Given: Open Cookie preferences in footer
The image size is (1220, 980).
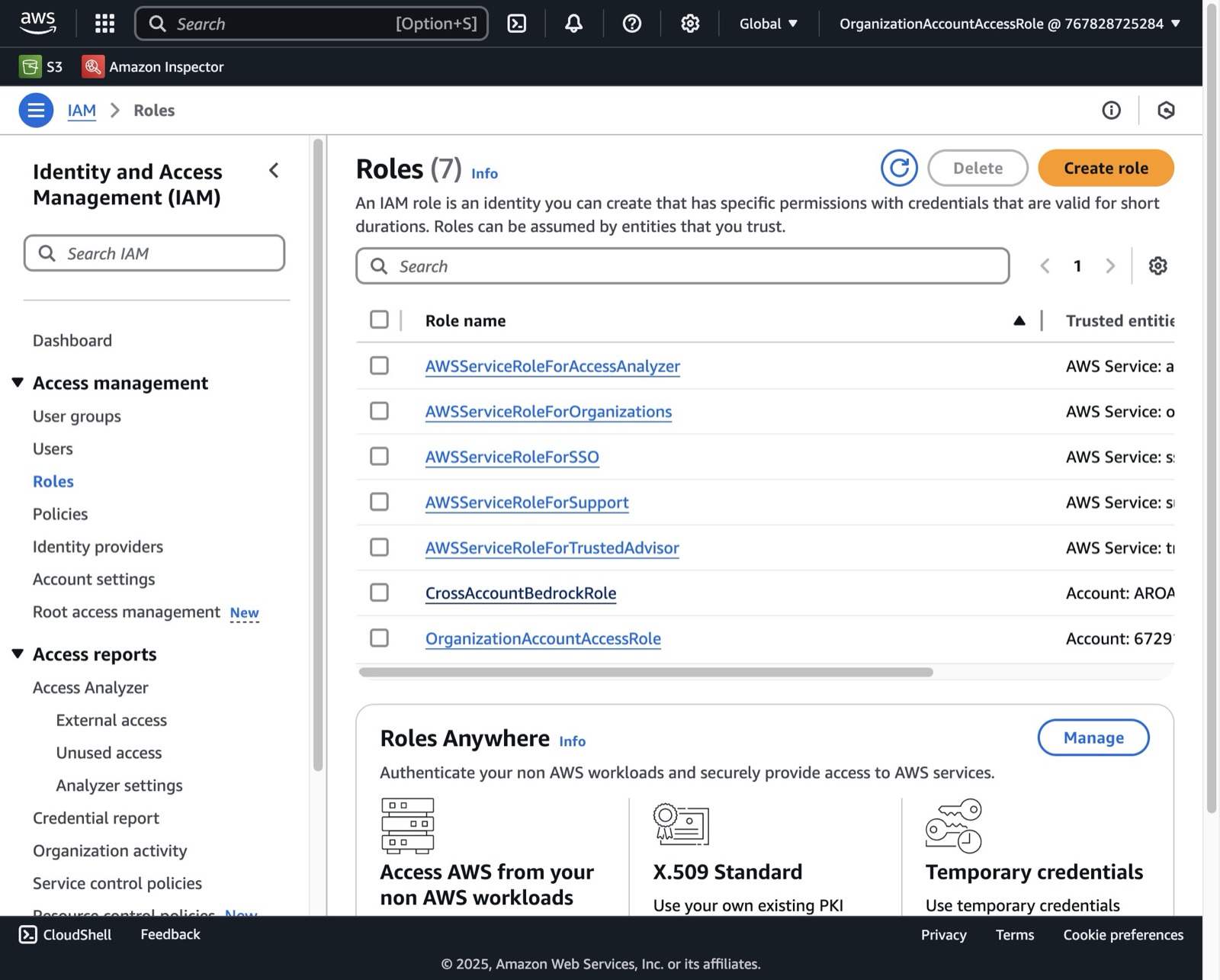Looking at the screenshot, I should click(1123, 935).
